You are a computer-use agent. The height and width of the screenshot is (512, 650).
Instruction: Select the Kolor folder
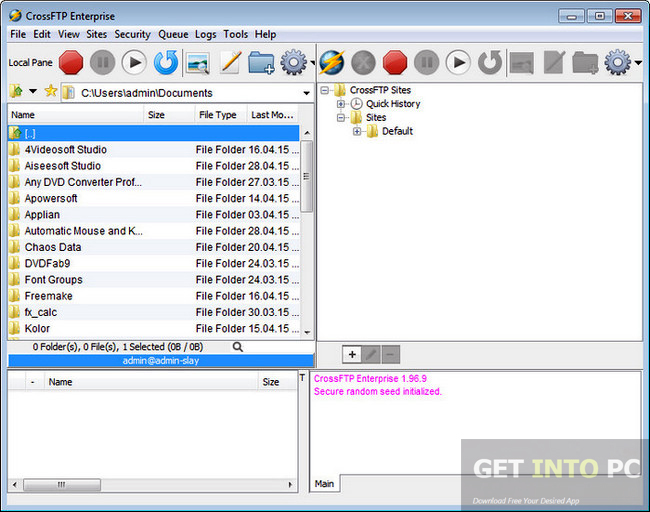(153, 329)
